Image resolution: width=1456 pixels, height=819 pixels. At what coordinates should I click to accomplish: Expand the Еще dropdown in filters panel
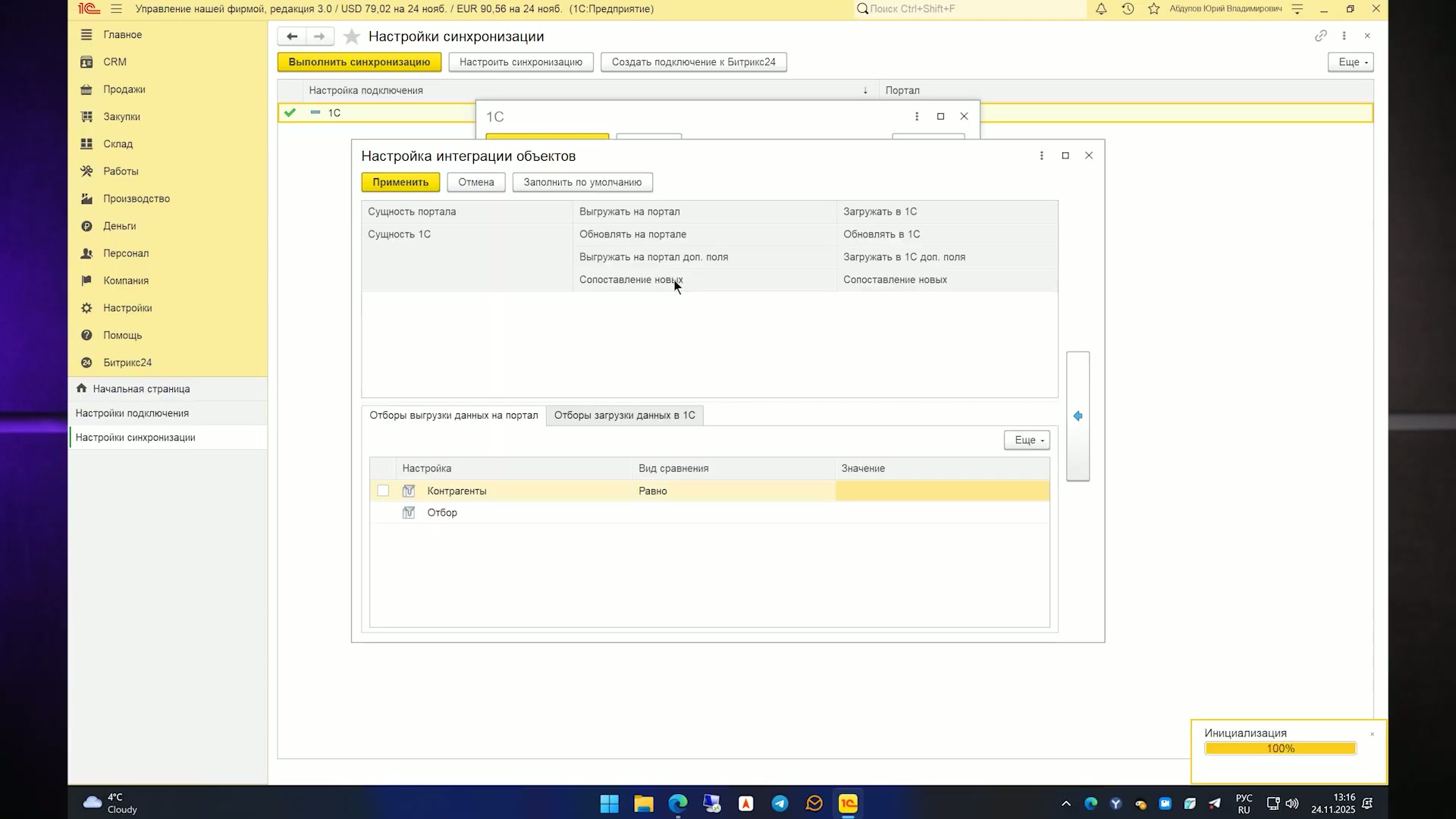tap(1027, 440)
